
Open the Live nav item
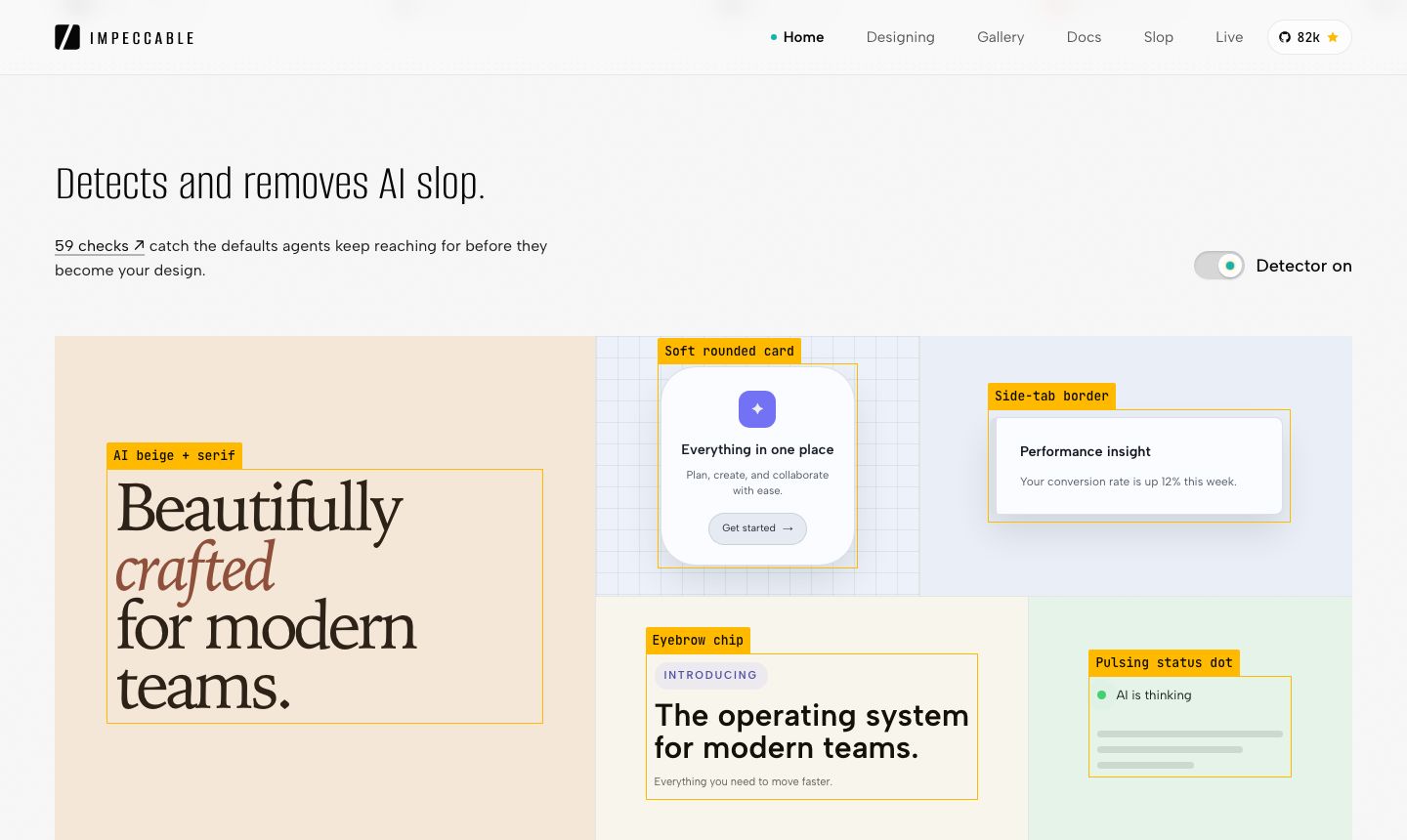pos(1229,37)
